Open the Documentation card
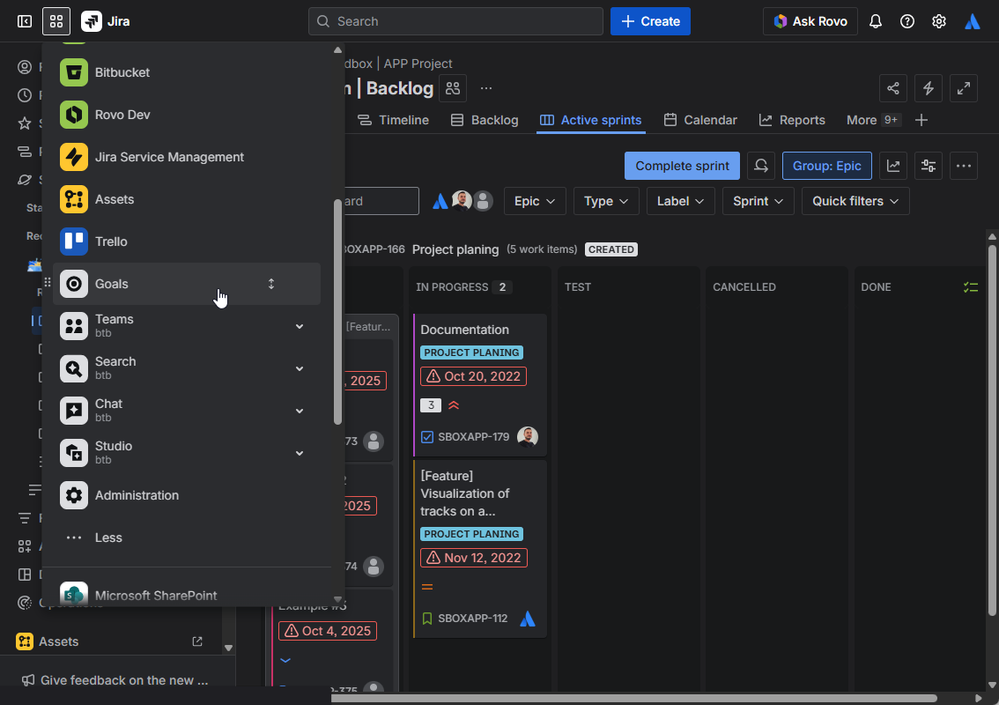 (x=480, y=385)
